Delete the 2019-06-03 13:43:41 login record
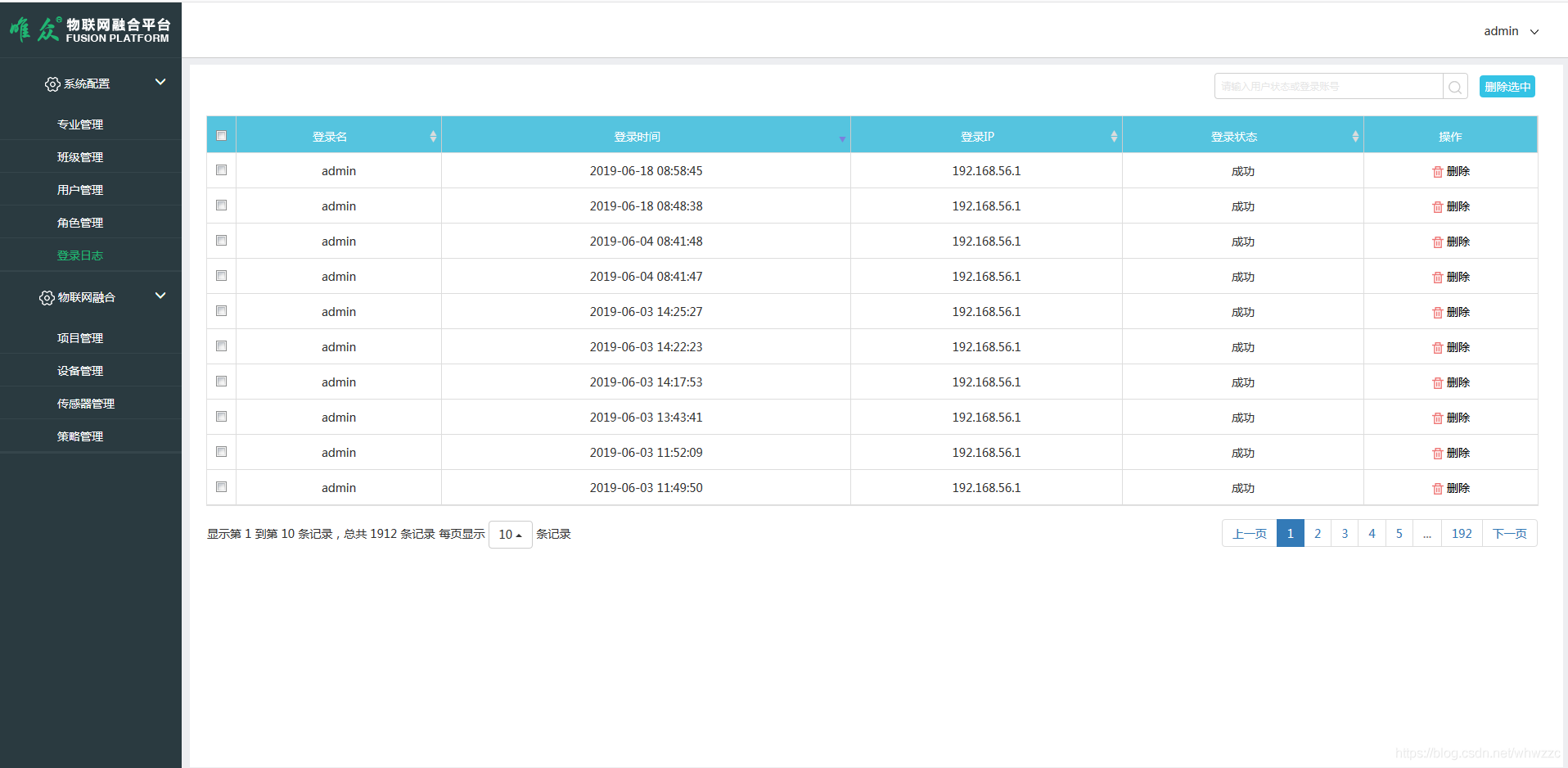Screen dimensions: 1568x768 (1450, 418)
